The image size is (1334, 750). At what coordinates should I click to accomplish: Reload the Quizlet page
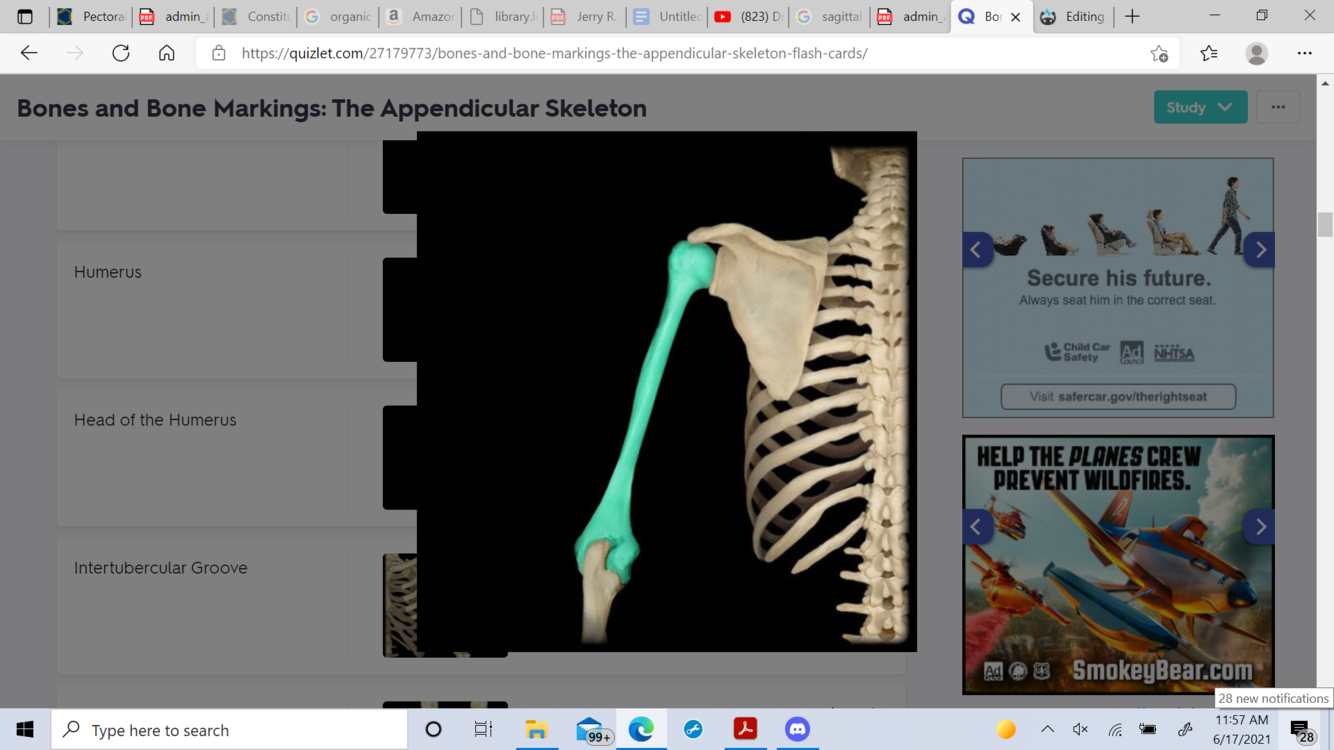121,53
